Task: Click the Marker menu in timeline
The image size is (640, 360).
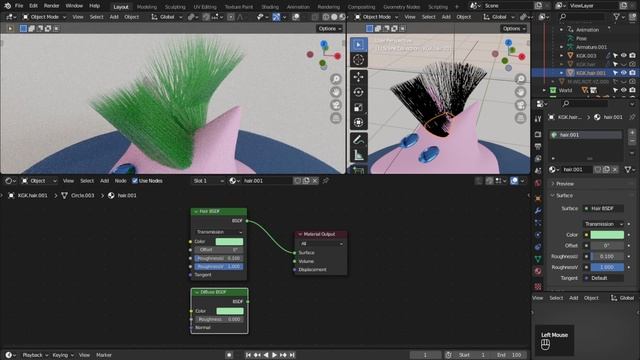Action: (x=104, y=355)
